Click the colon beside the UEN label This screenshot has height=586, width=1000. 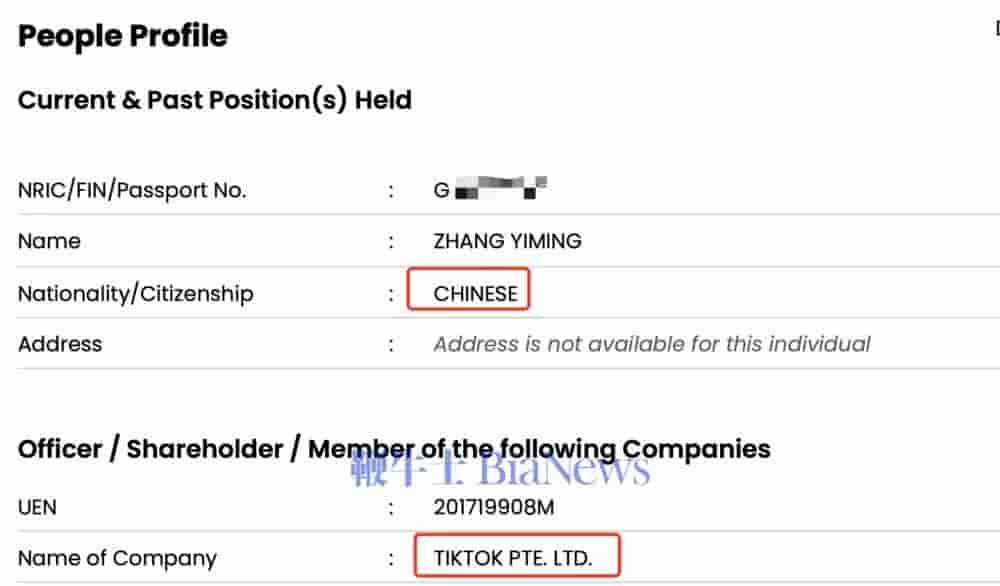(391, 507)
